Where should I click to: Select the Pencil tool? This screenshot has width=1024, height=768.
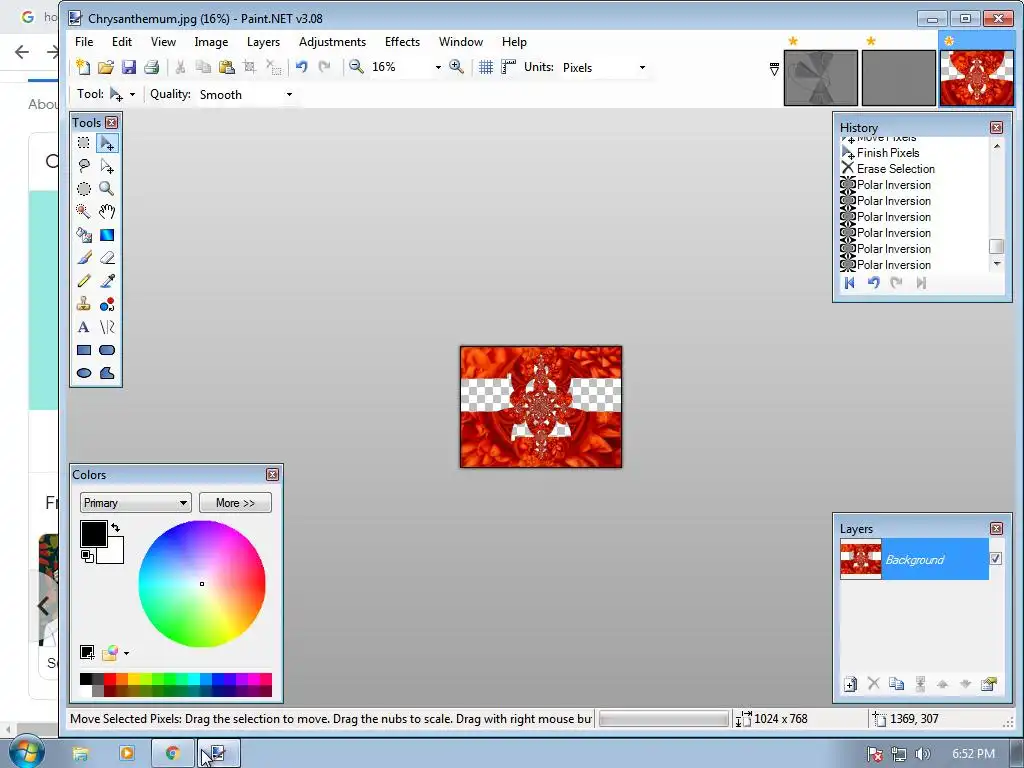[x=84, y=281]
